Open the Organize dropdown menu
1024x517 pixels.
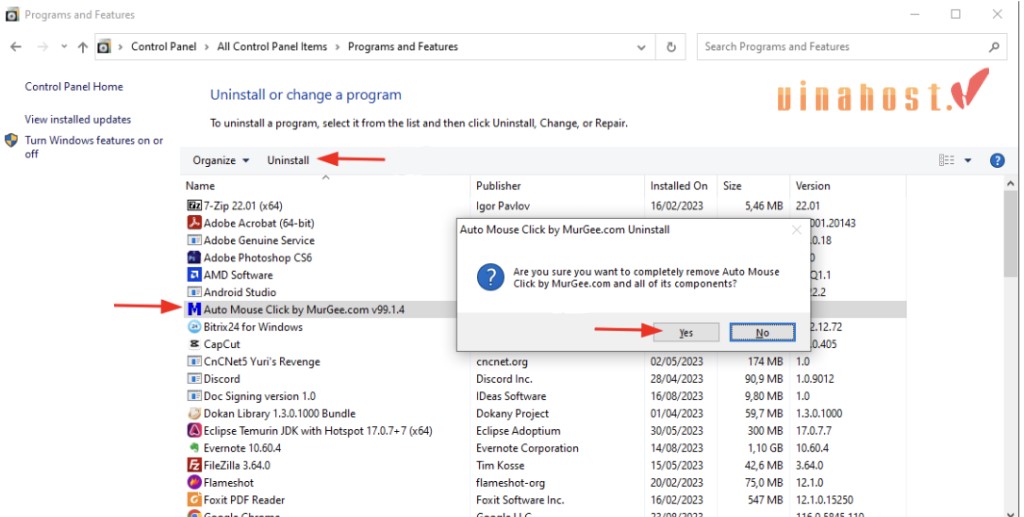click(x=220, y=160)
